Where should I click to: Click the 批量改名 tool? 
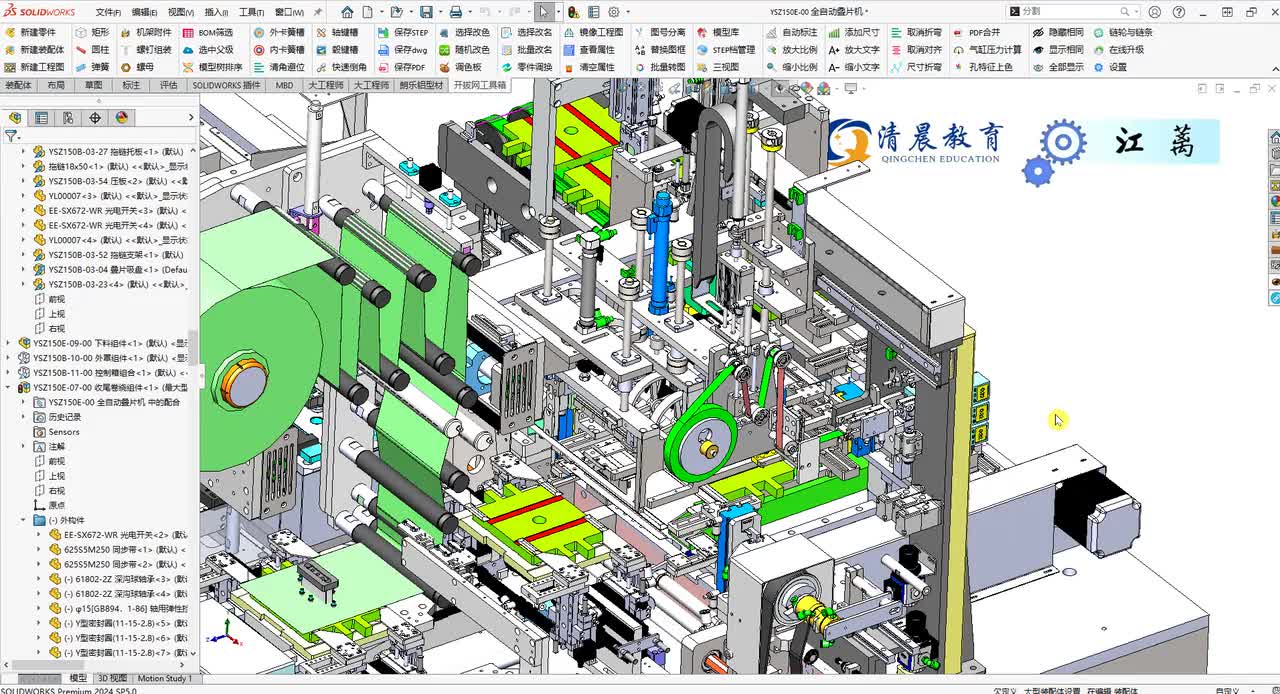tap(525, 49)
